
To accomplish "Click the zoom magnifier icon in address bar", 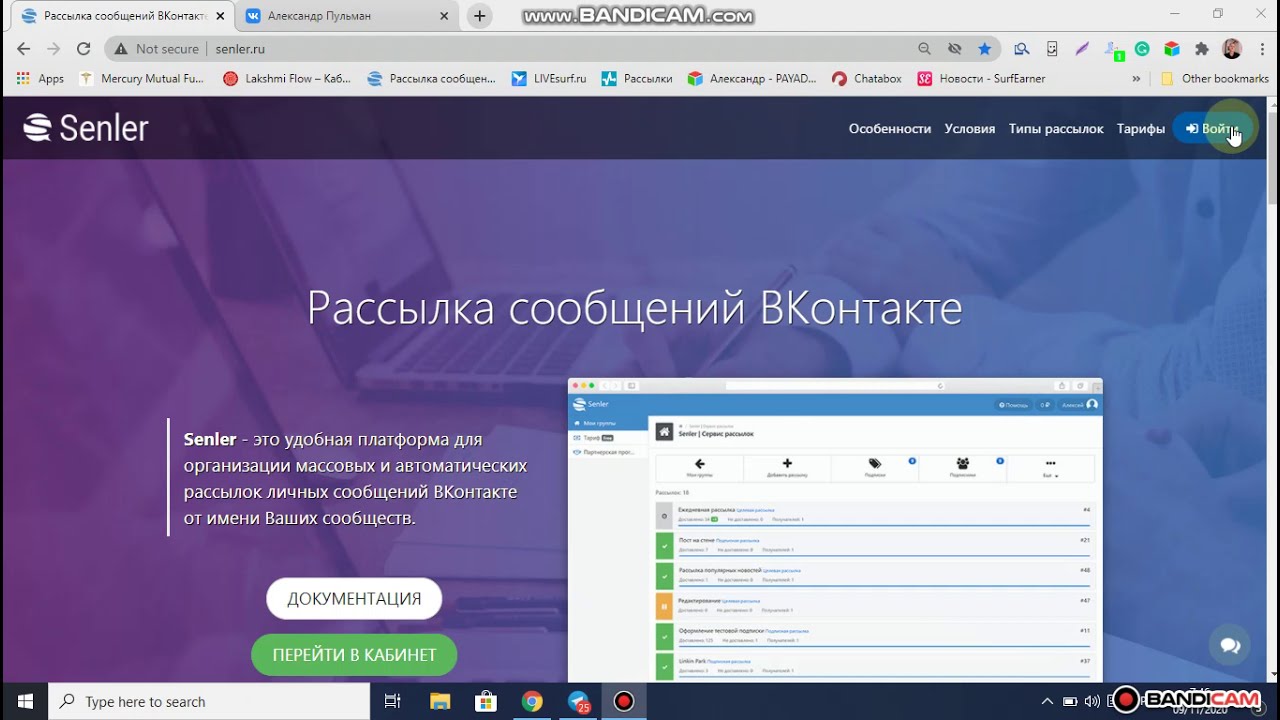I will point(925,48).
